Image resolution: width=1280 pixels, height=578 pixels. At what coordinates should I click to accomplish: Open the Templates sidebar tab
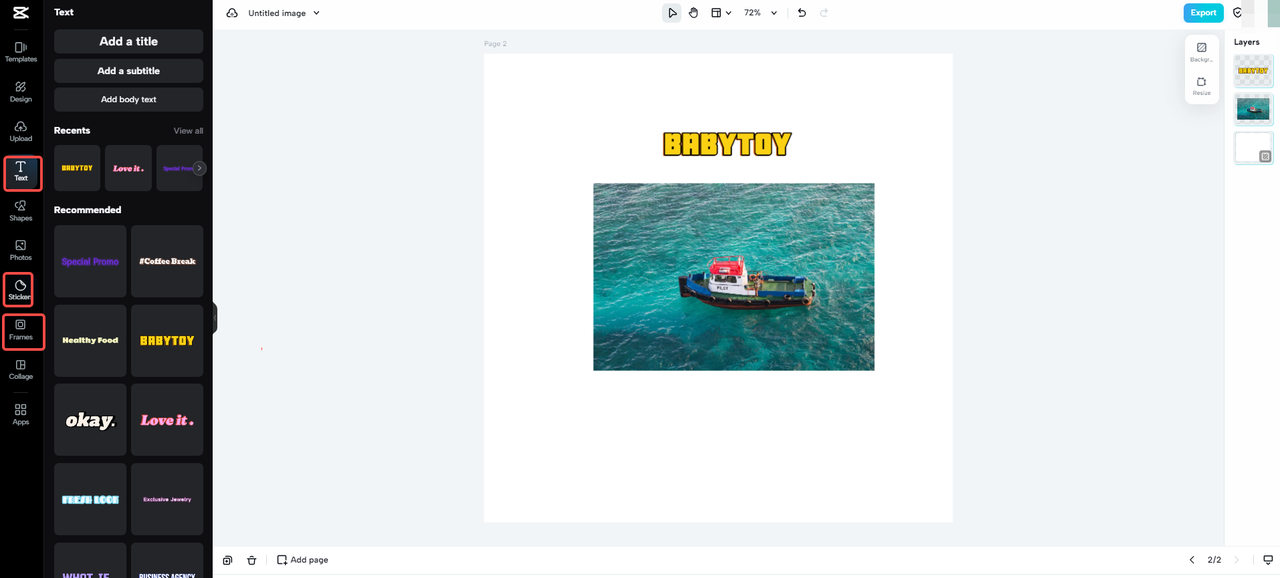21,53
